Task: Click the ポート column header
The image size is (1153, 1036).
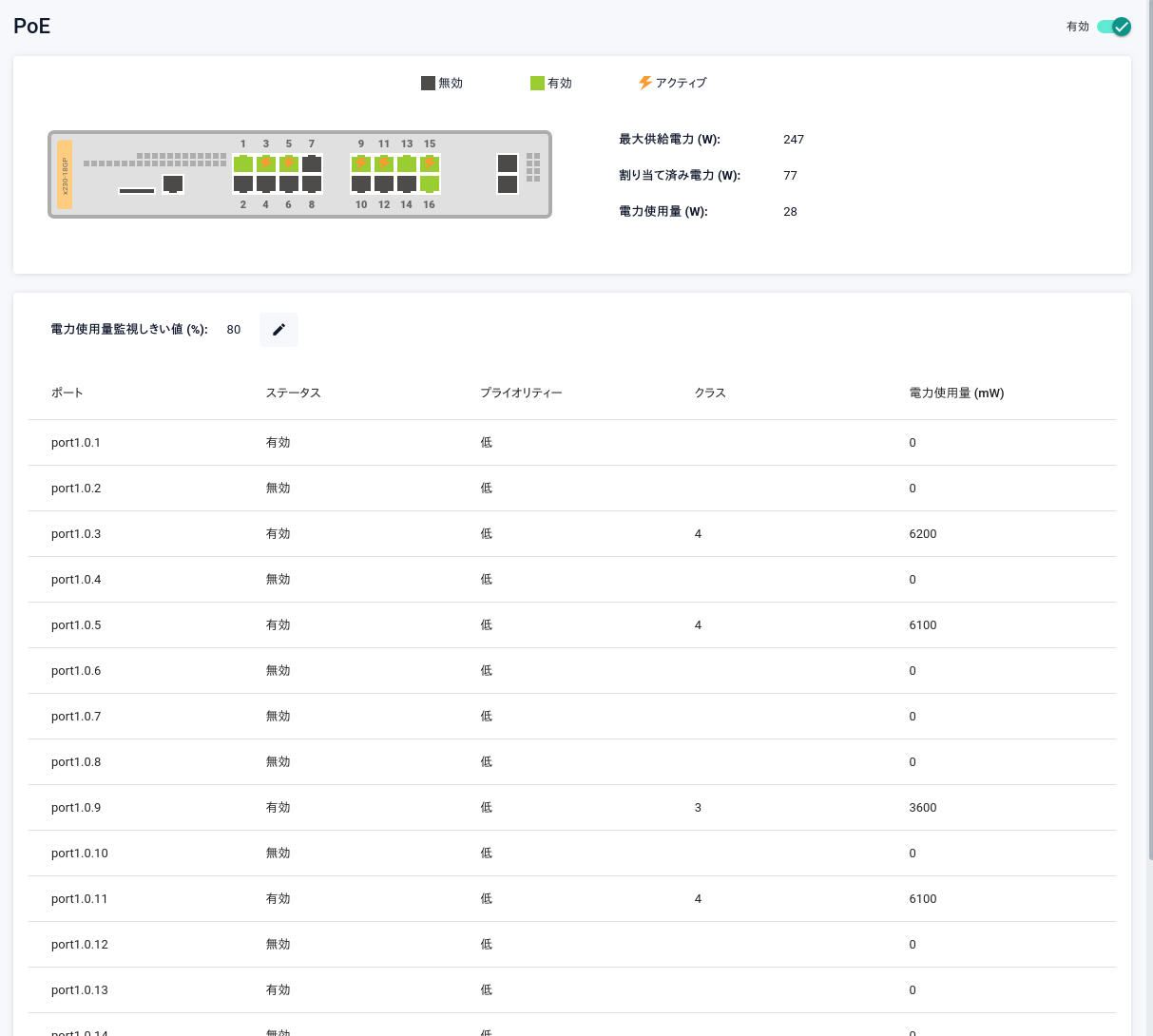Action: coord(67,393)
